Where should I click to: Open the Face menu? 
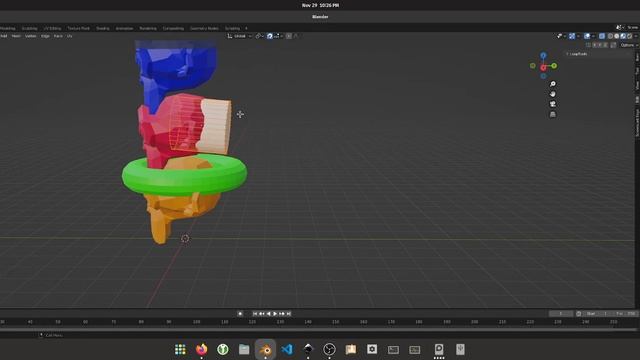coord(58,36)
